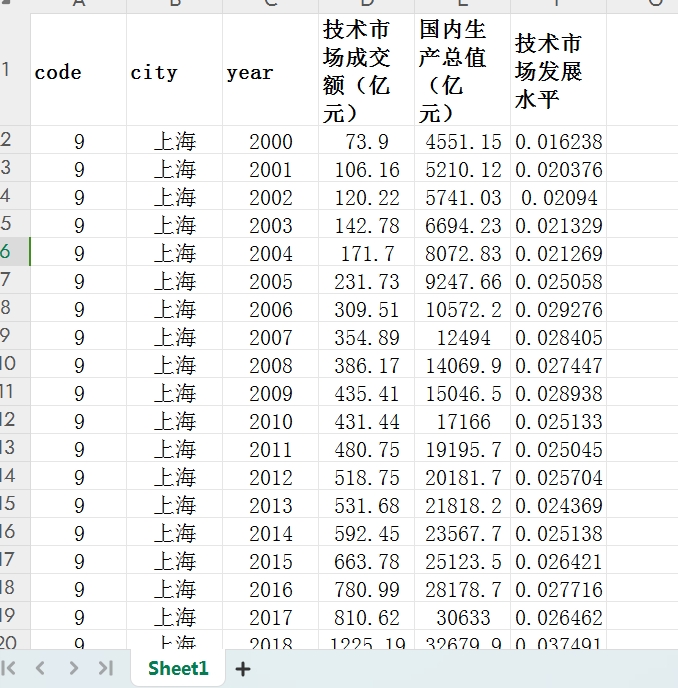
Task: Select the 'year' header cell
Action: point(270,69)
